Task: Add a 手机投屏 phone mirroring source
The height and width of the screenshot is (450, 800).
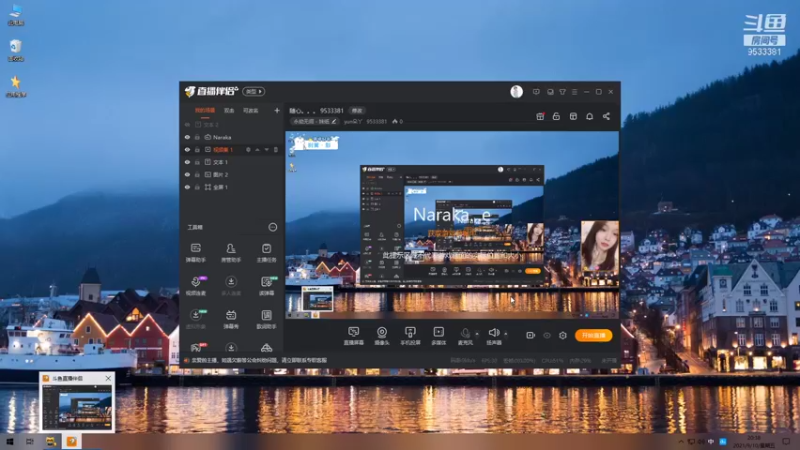Action: 410,336
